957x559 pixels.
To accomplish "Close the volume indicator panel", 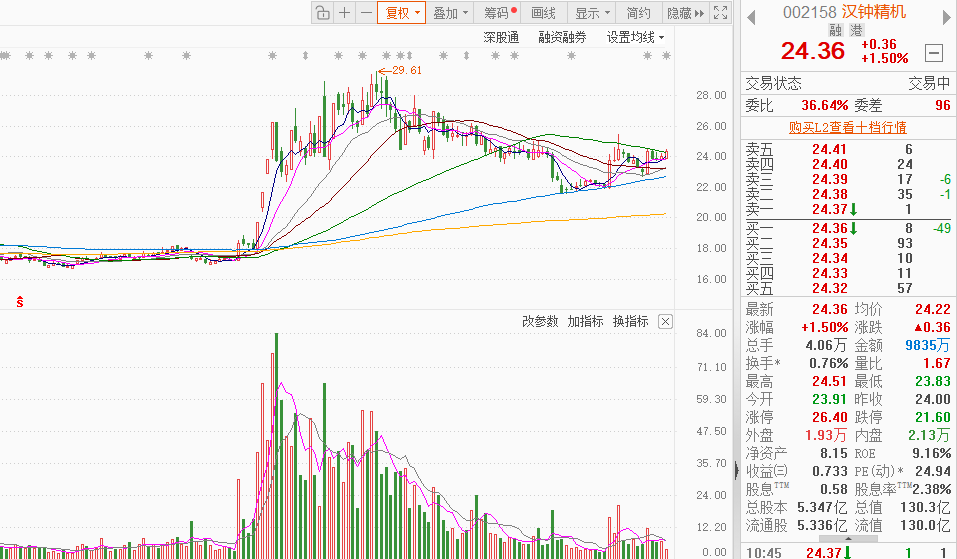I will 665,322.
